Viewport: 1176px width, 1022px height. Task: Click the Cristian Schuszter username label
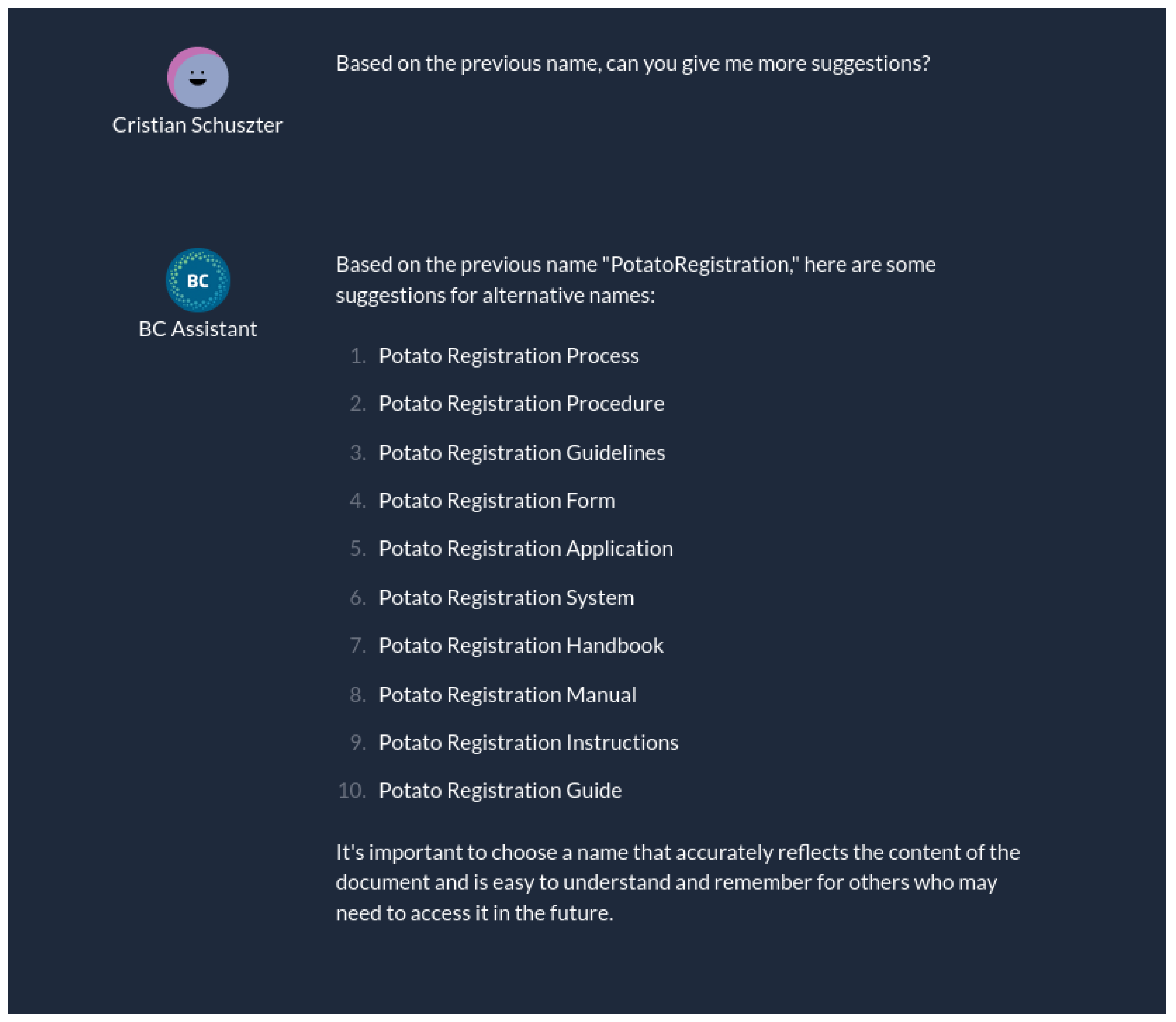click(197, 125)
